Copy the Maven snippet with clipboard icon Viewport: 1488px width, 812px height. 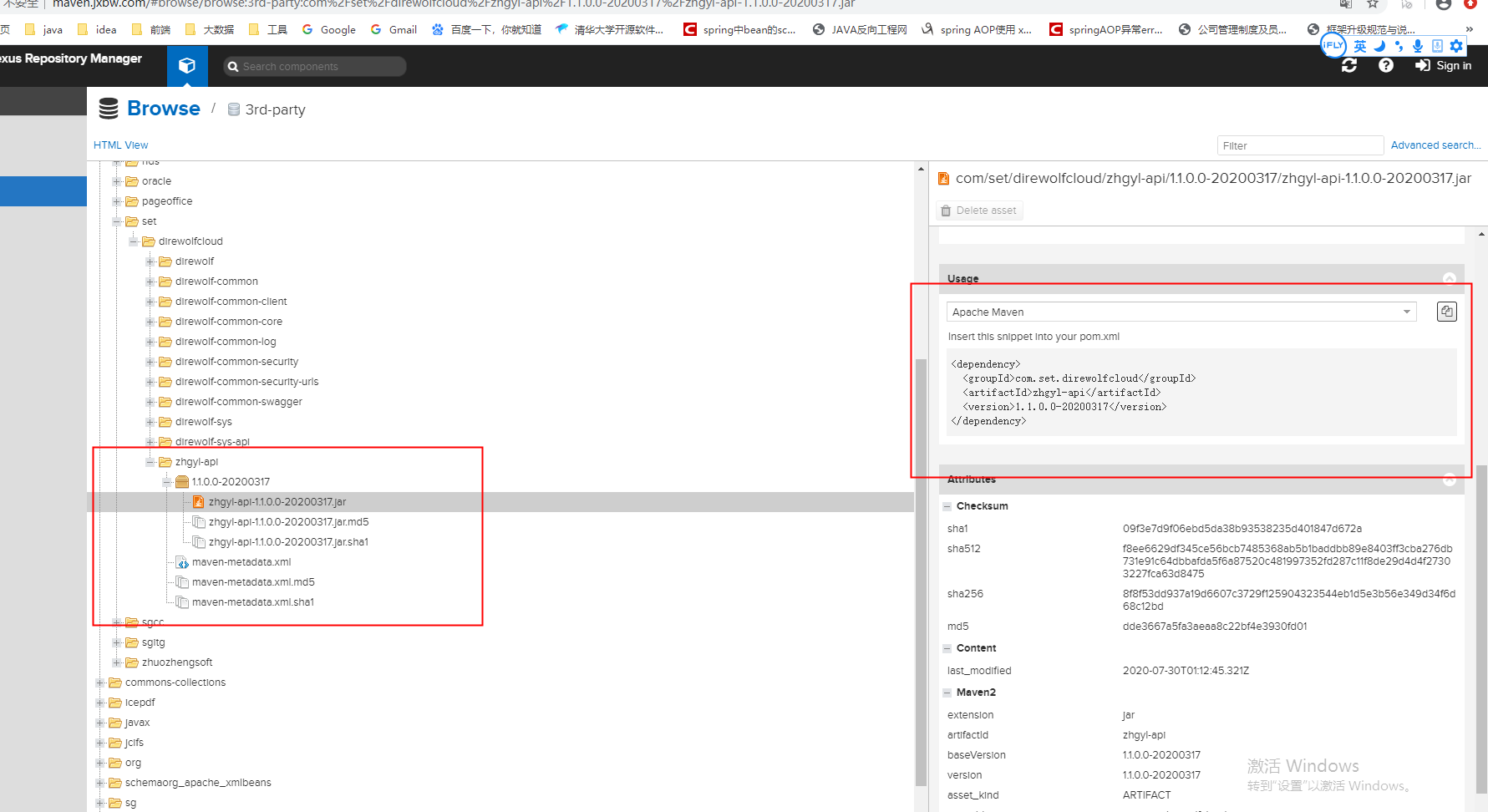coord(1446,312)
